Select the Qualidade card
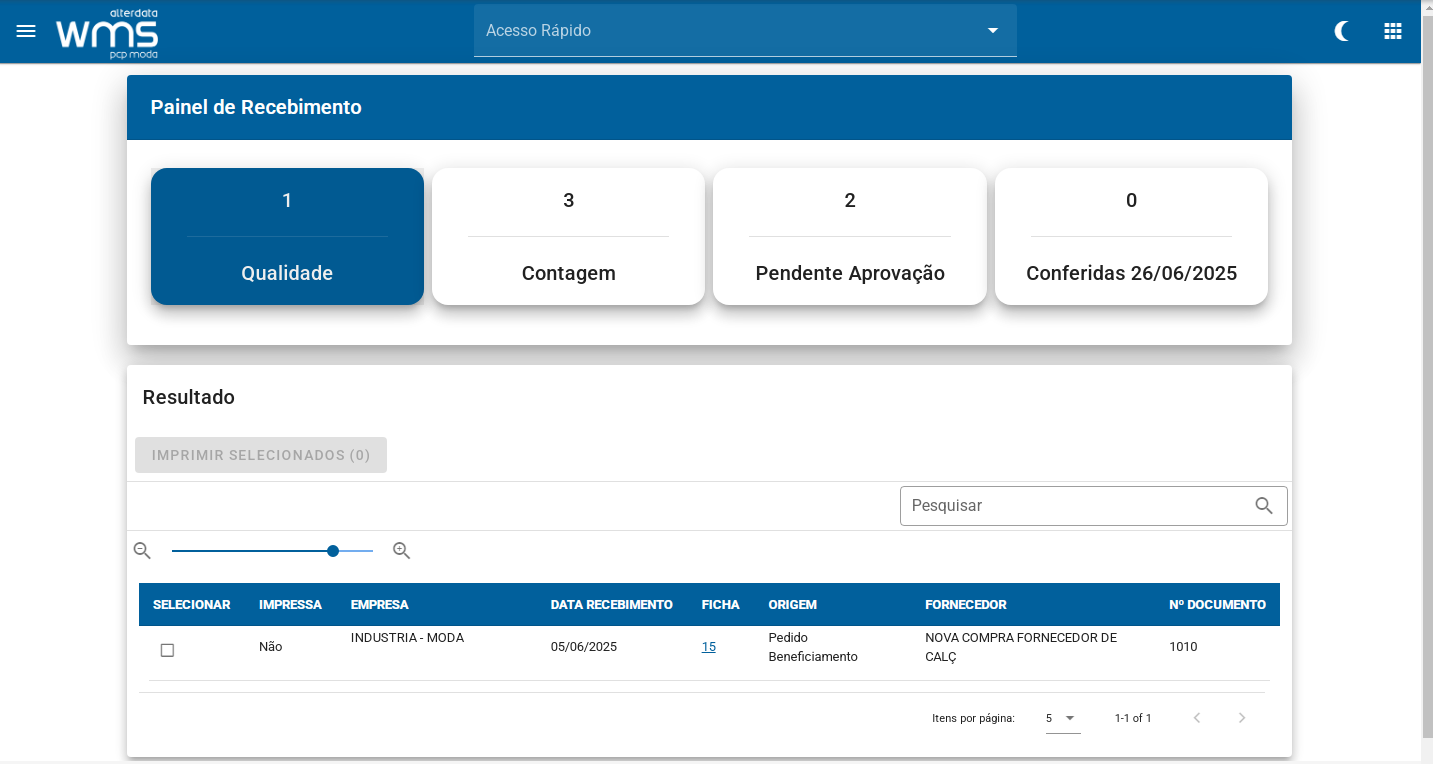 [287, 236]
